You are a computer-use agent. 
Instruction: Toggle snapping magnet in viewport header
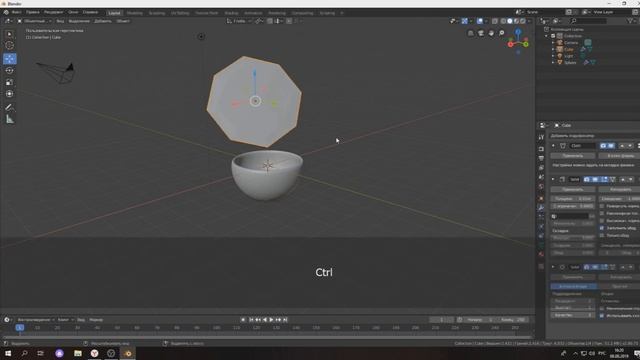270,21
